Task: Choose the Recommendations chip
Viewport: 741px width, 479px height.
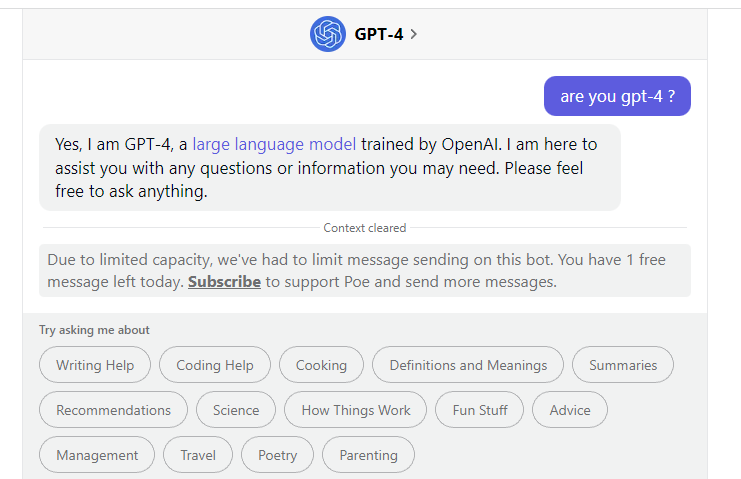Action: pos(113,410)
